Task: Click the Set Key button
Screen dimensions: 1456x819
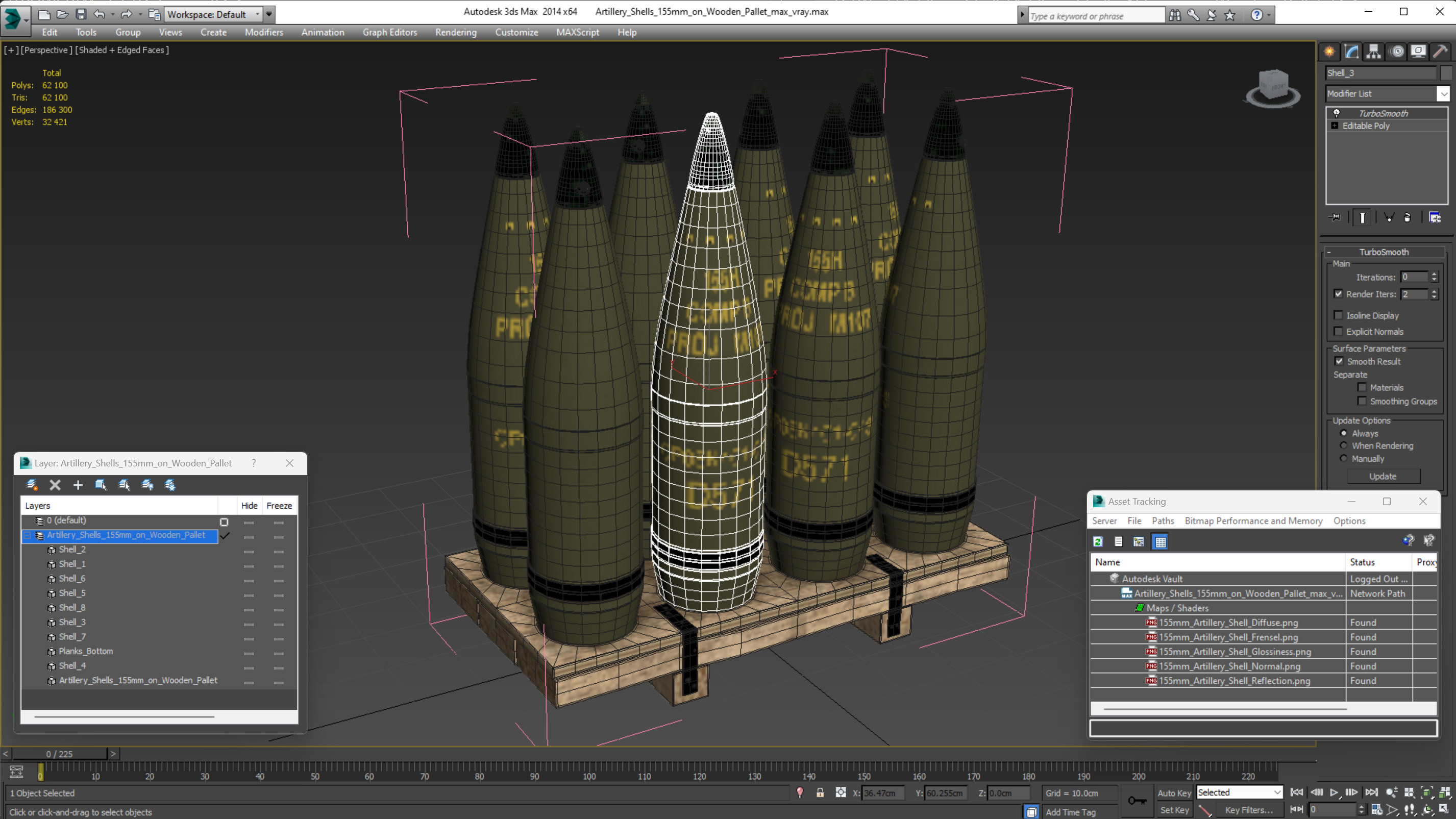Action: (1174, 810)
